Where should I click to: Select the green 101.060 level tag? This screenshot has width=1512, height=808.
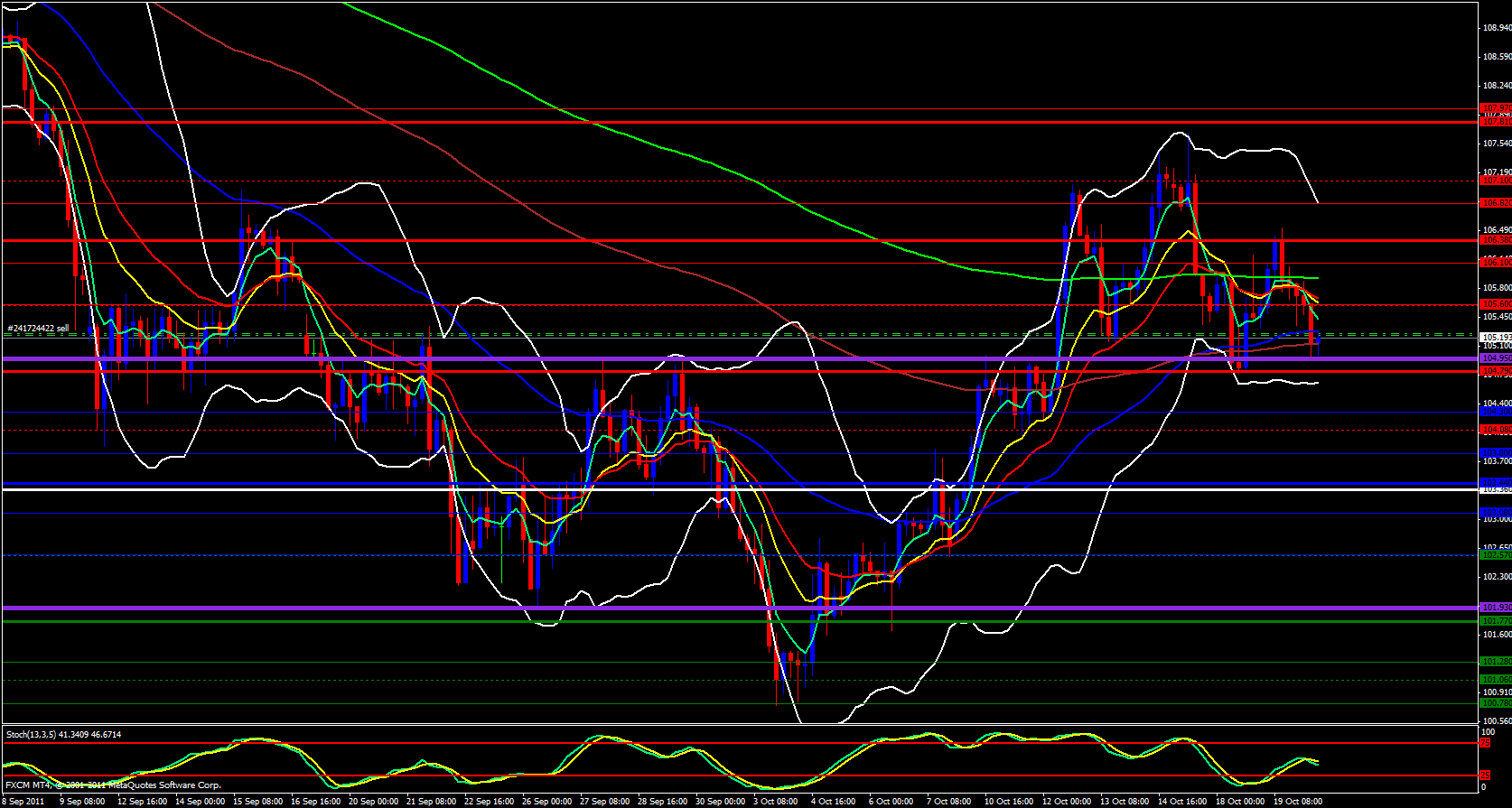pyautogui.click(x=1496, y=680)
